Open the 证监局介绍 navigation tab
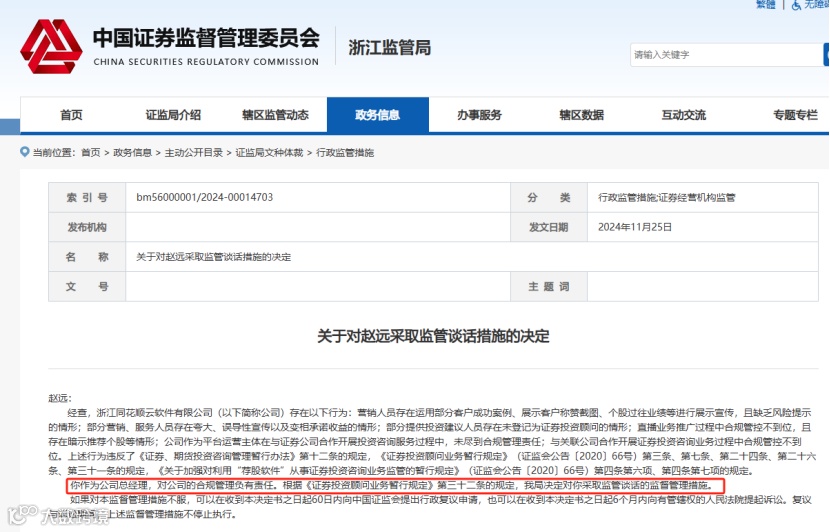 pyautogui.click(x=174, y=115)
